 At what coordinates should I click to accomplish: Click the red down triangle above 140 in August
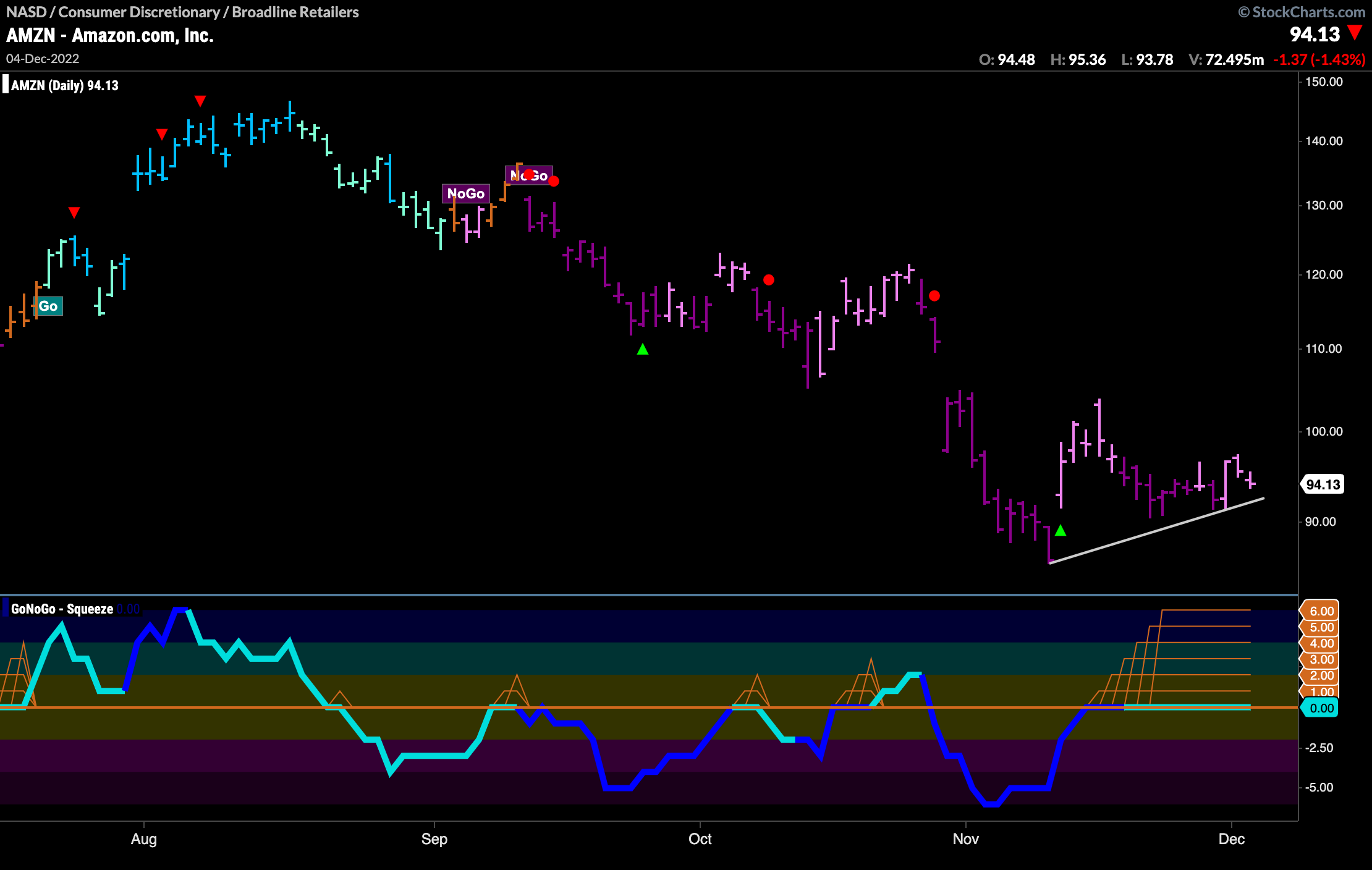162,134
